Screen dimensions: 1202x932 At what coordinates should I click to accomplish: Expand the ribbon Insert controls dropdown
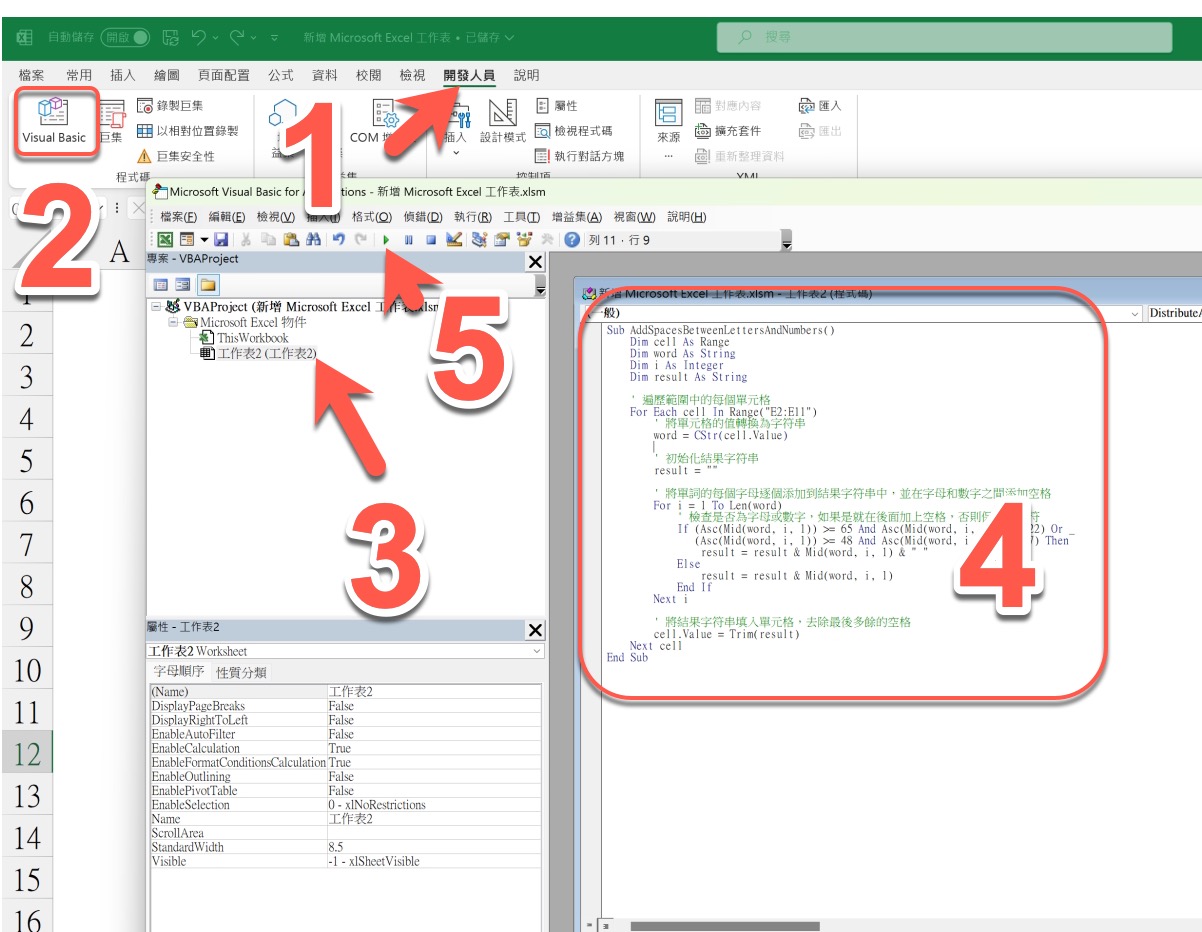pyautogui.click(x=455, y=152)
